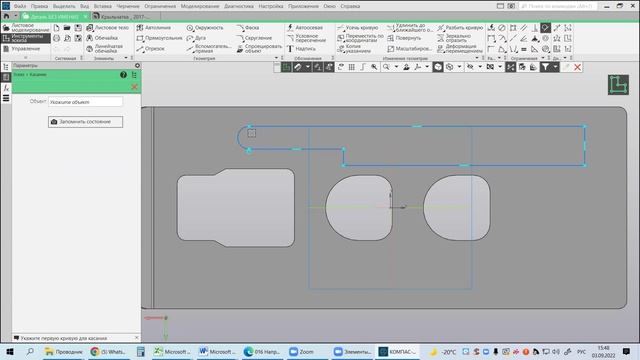Open the Правка menu

(39, 6)
